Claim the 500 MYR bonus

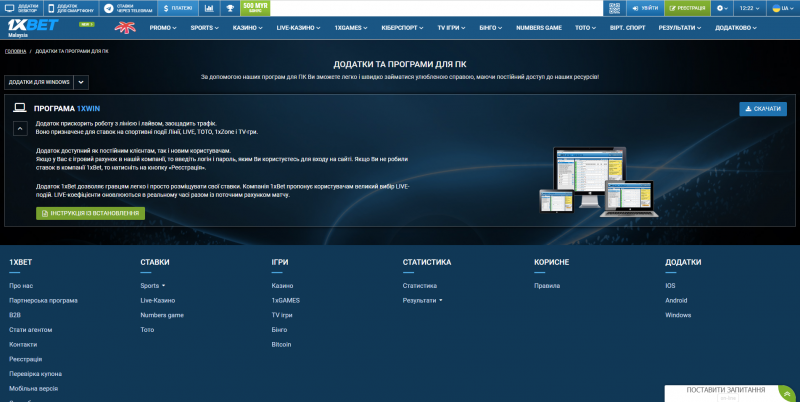(x=255, y=8)
